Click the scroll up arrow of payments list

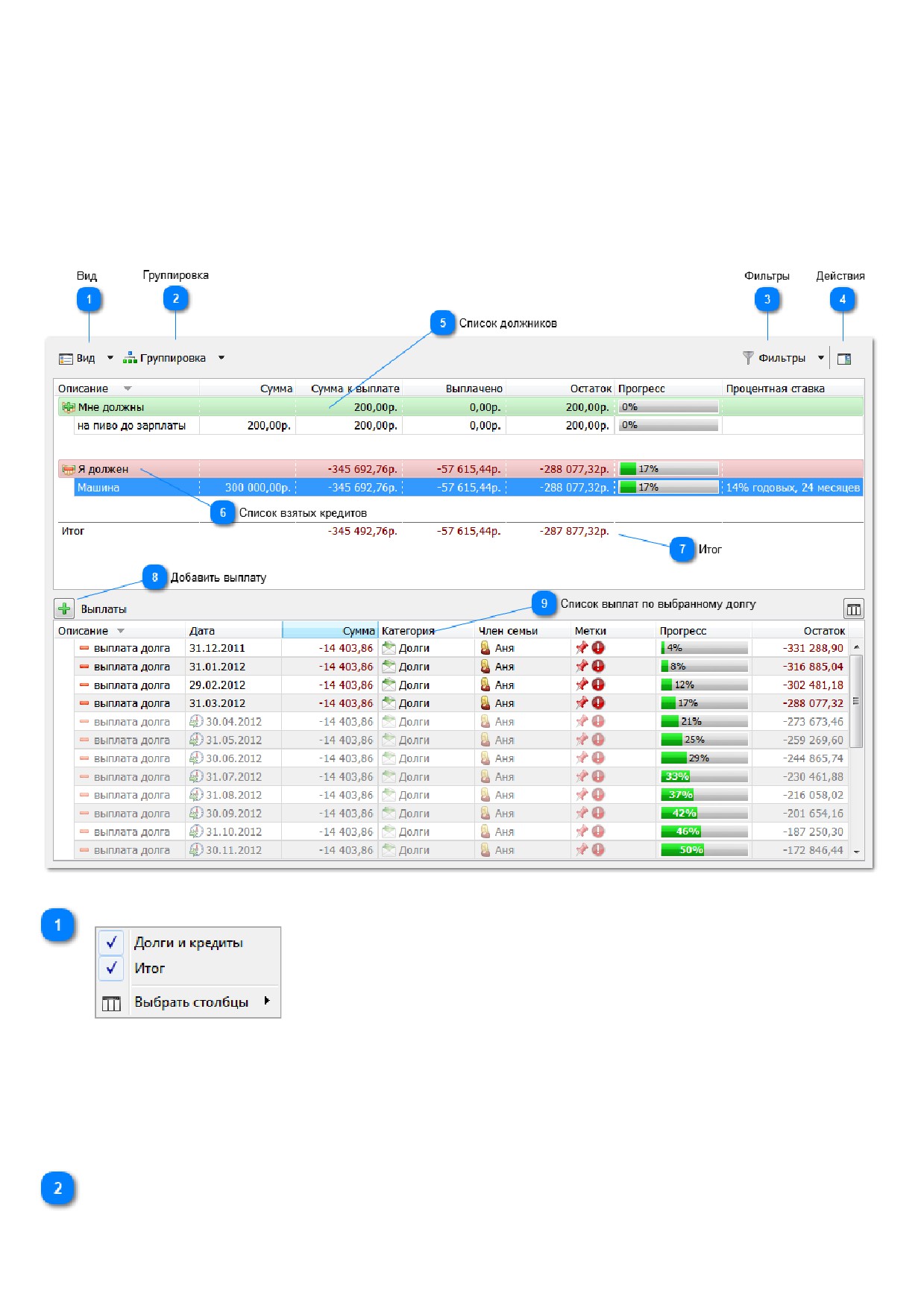[x=857, y=647]
